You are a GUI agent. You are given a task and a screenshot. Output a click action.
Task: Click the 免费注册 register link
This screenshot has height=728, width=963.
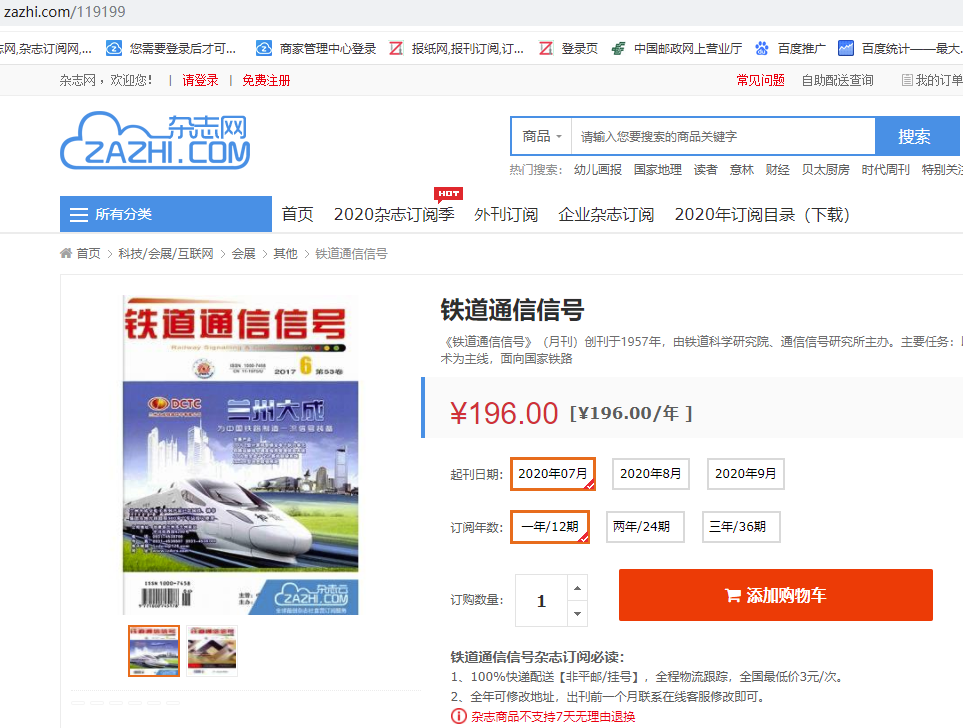266,80
